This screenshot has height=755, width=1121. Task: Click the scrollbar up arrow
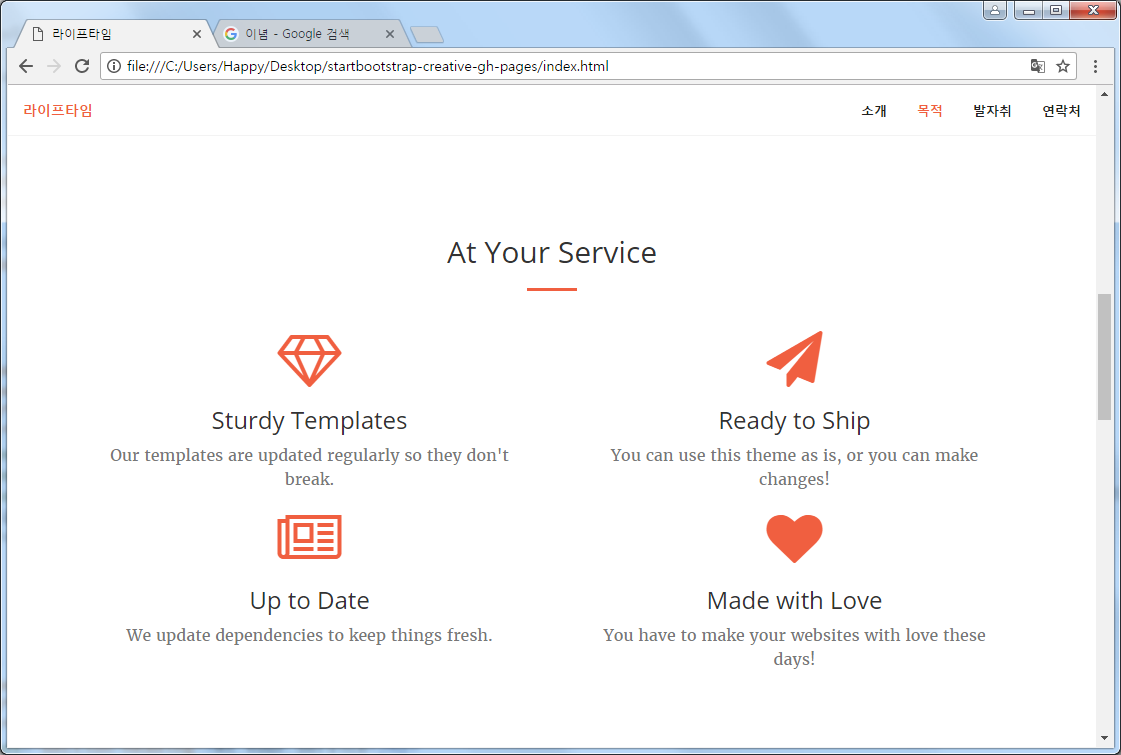click(1105, 94)
